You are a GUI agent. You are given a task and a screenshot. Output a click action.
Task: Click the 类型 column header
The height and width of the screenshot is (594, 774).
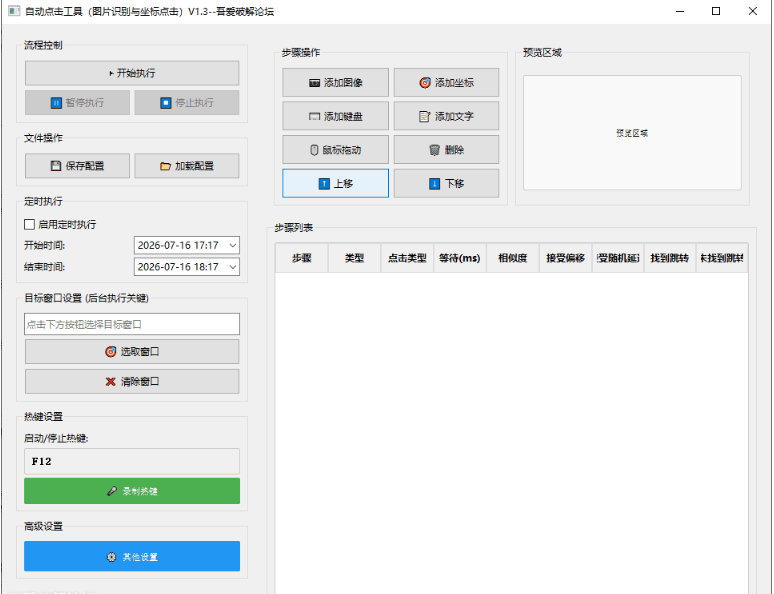(354, 258)
